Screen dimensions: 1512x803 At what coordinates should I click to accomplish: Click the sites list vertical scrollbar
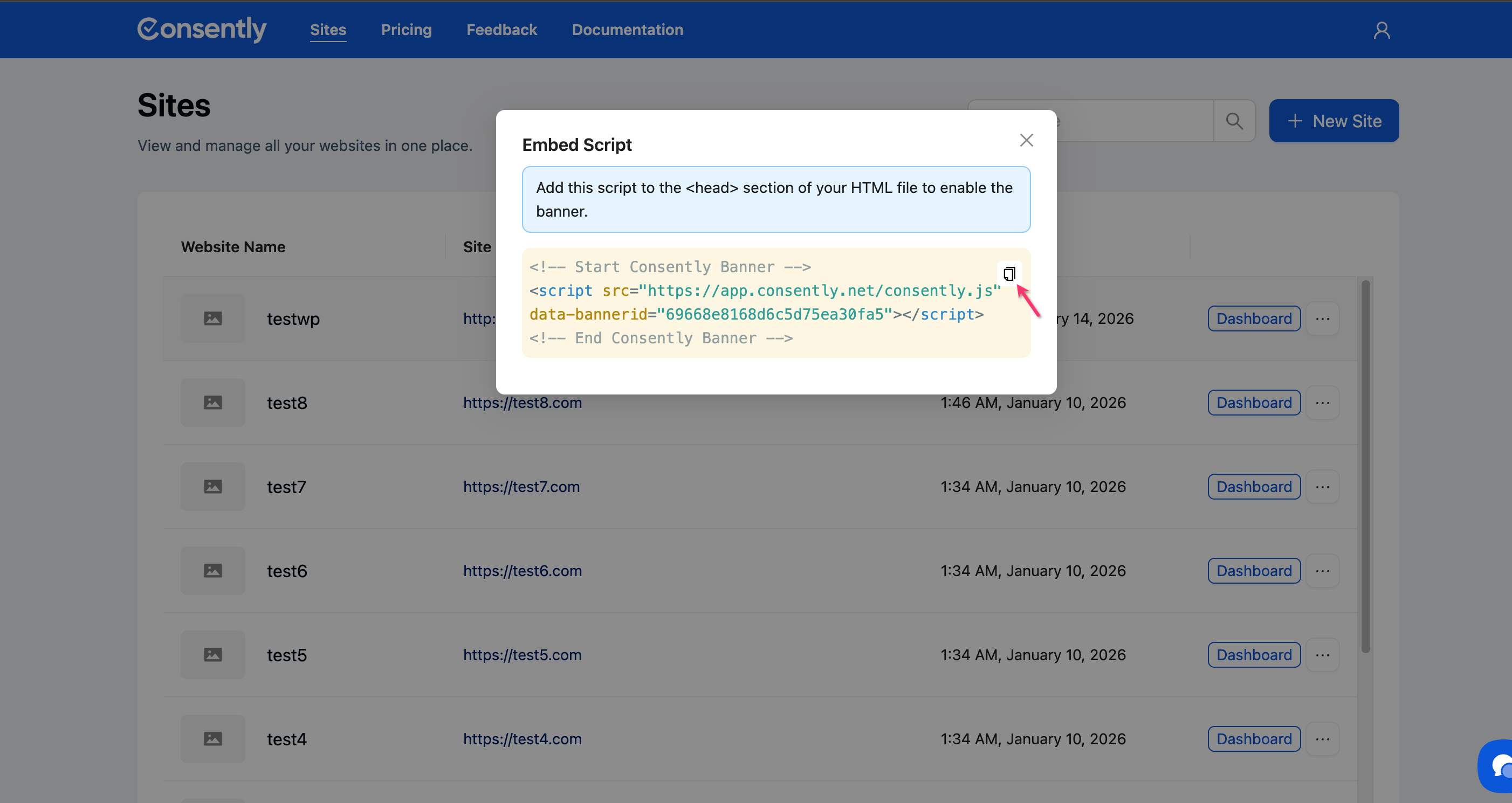(x=1365, y=466)
